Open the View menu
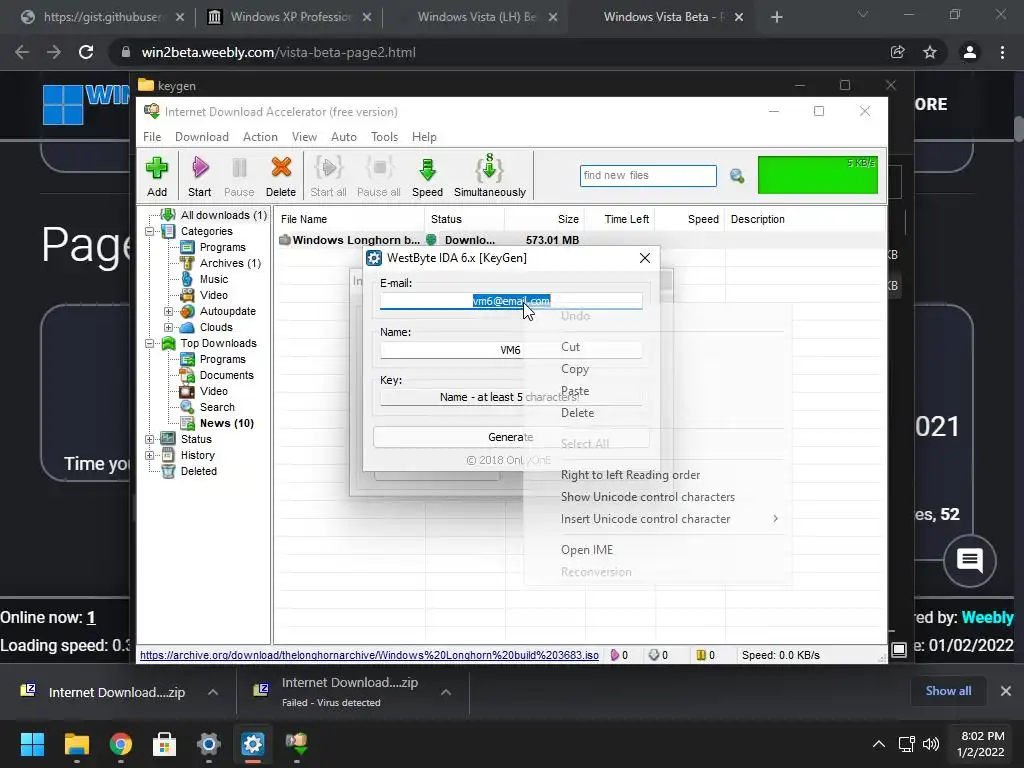This screenshot has width=1024, height=768. (304, 136)
